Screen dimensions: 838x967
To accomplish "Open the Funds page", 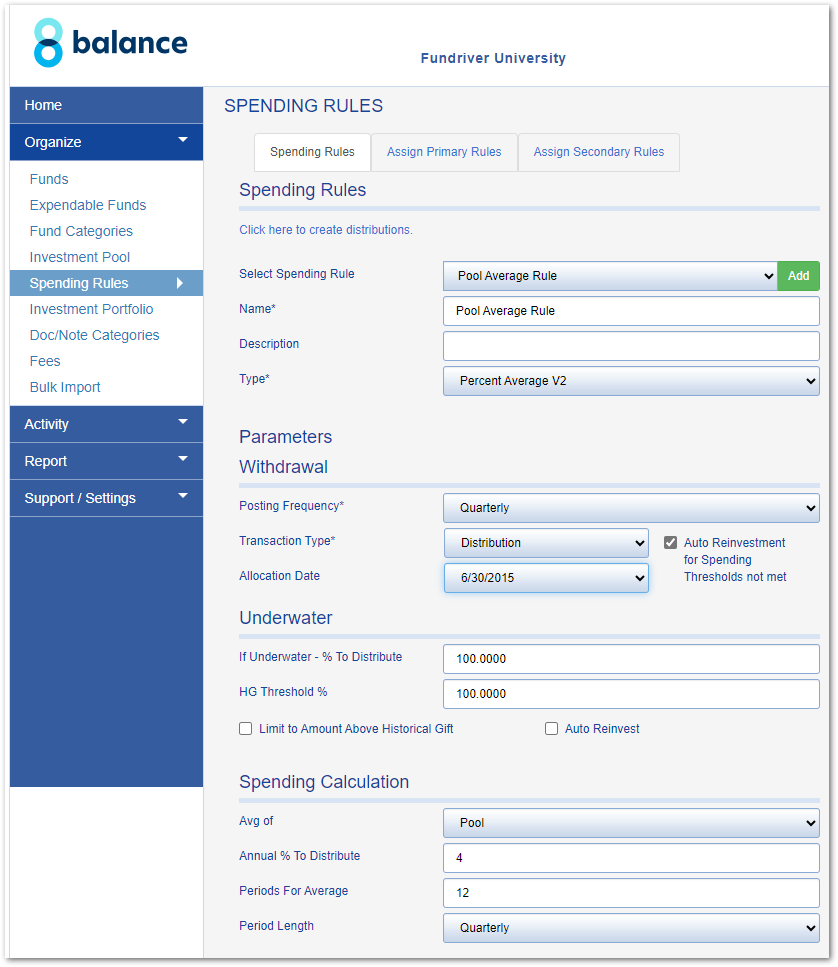I will pyautogui.click(x=49, y=179).
